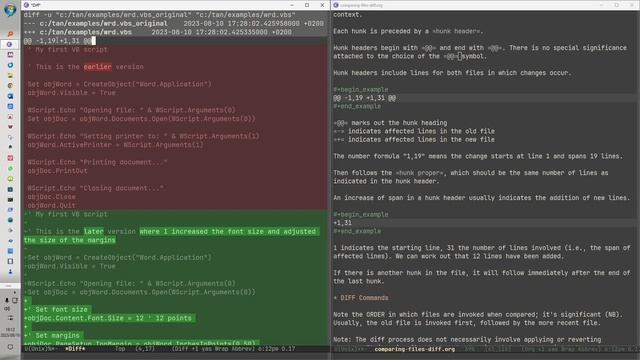Viewport: 640px width, 360px height.
Task: Fold the '* DIFF Commands' org heading
Action: pos(361,298)
